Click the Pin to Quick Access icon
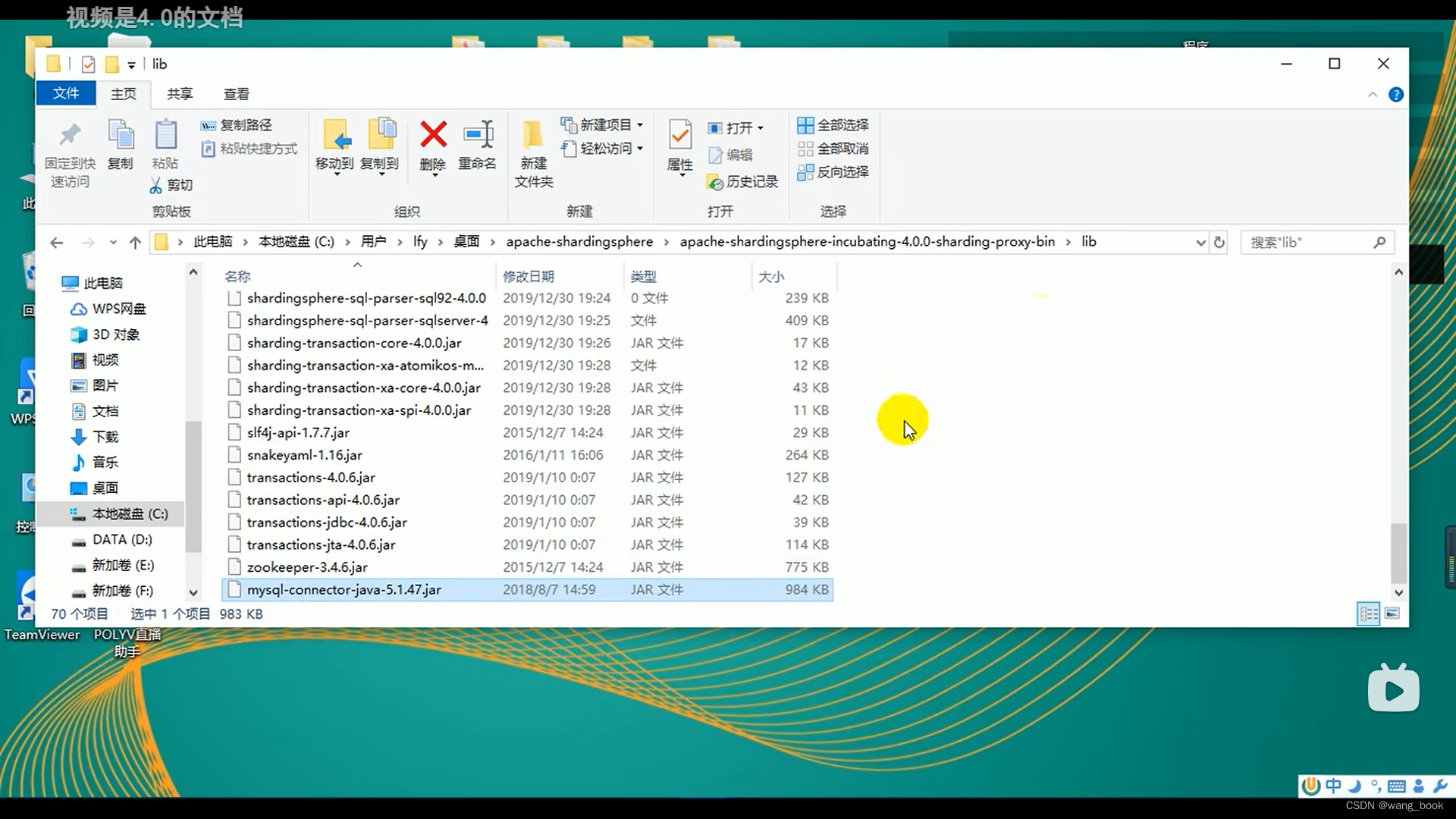The width and height of the screenshot is (1456, 819). click(x=70, y=135)
